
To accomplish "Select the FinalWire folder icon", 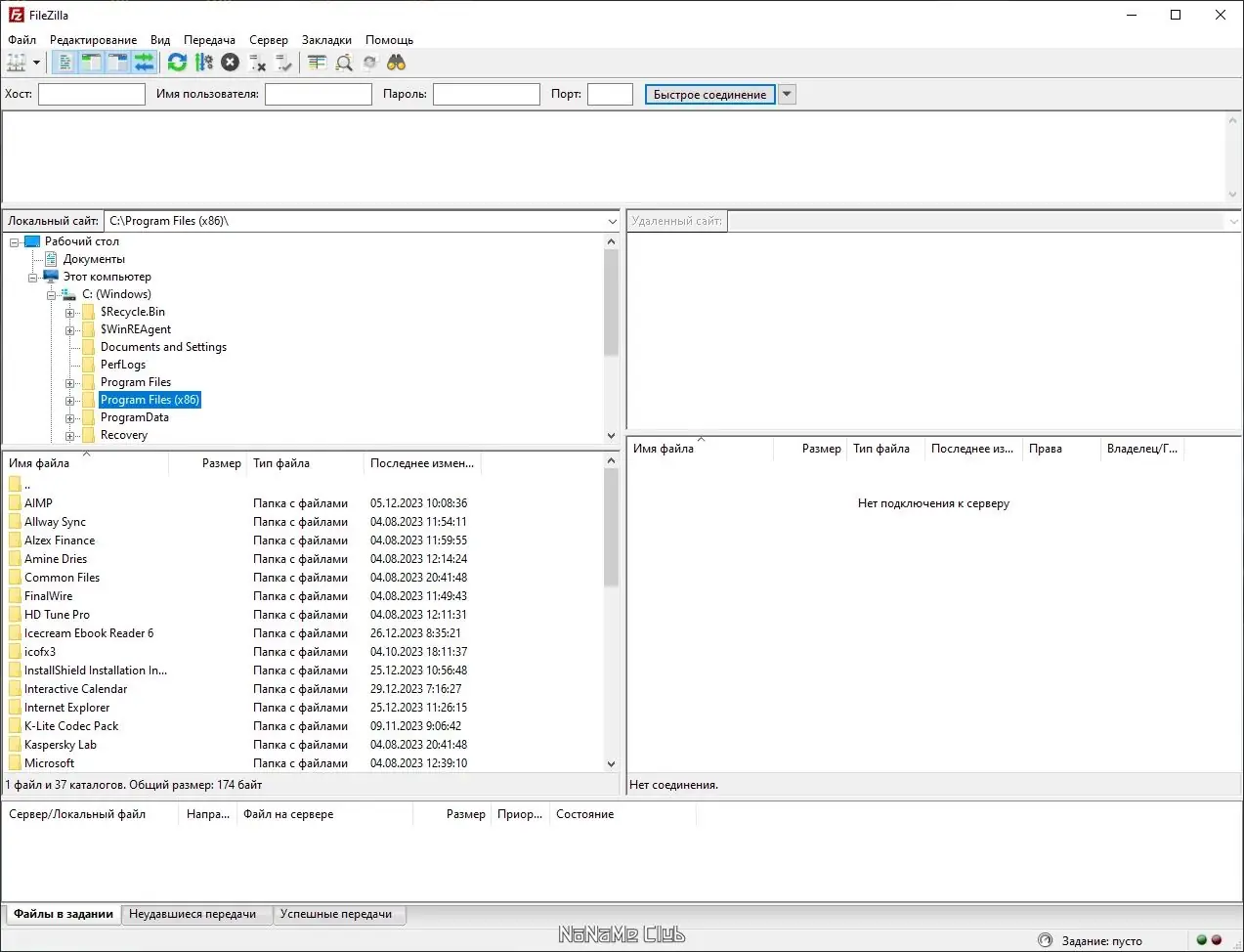I will click(15, 596).
